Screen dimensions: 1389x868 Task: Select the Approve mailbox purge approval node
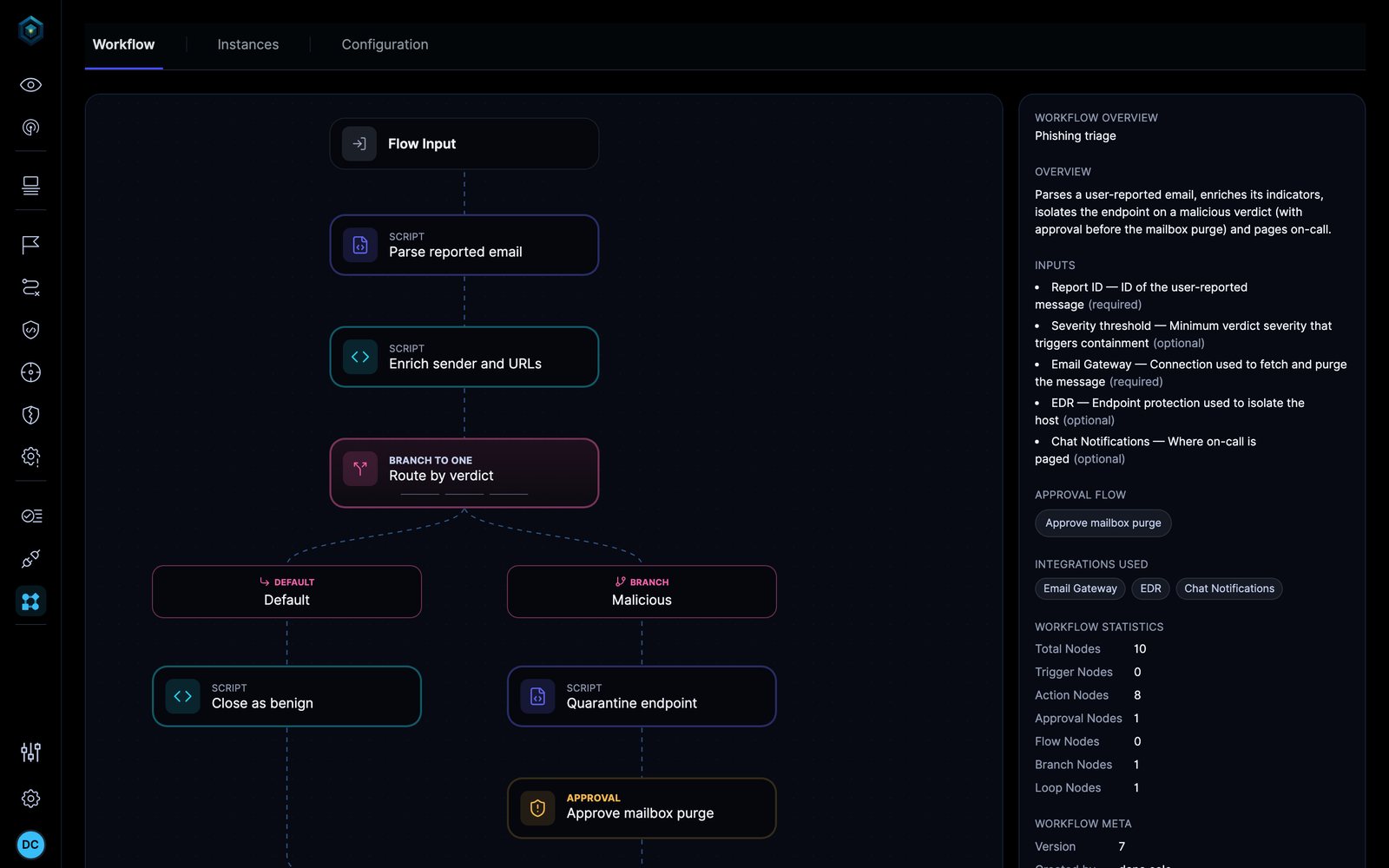[x=642, y=808]
